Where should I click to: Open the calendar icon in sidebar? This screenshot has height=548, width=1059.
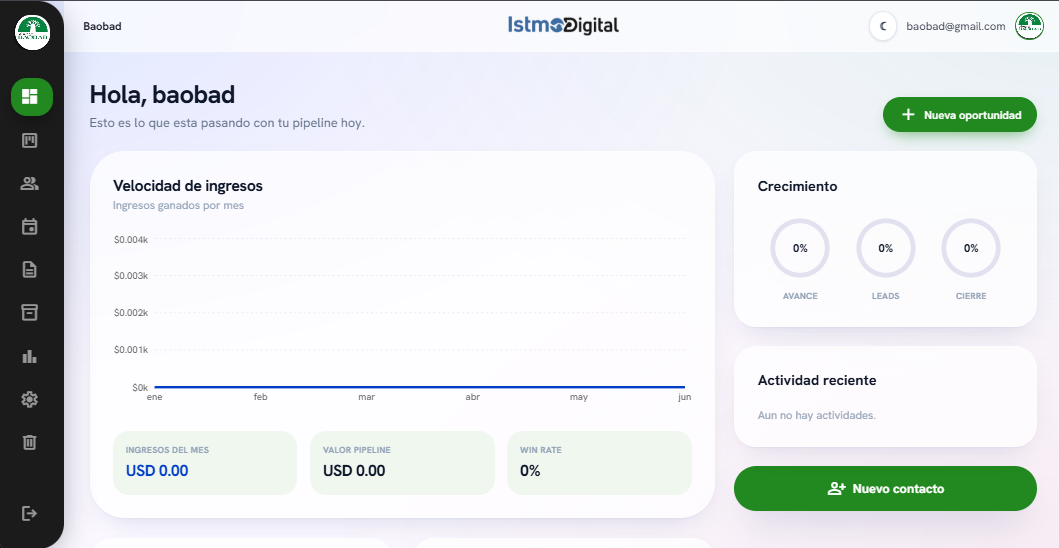(x=30, y=226)
